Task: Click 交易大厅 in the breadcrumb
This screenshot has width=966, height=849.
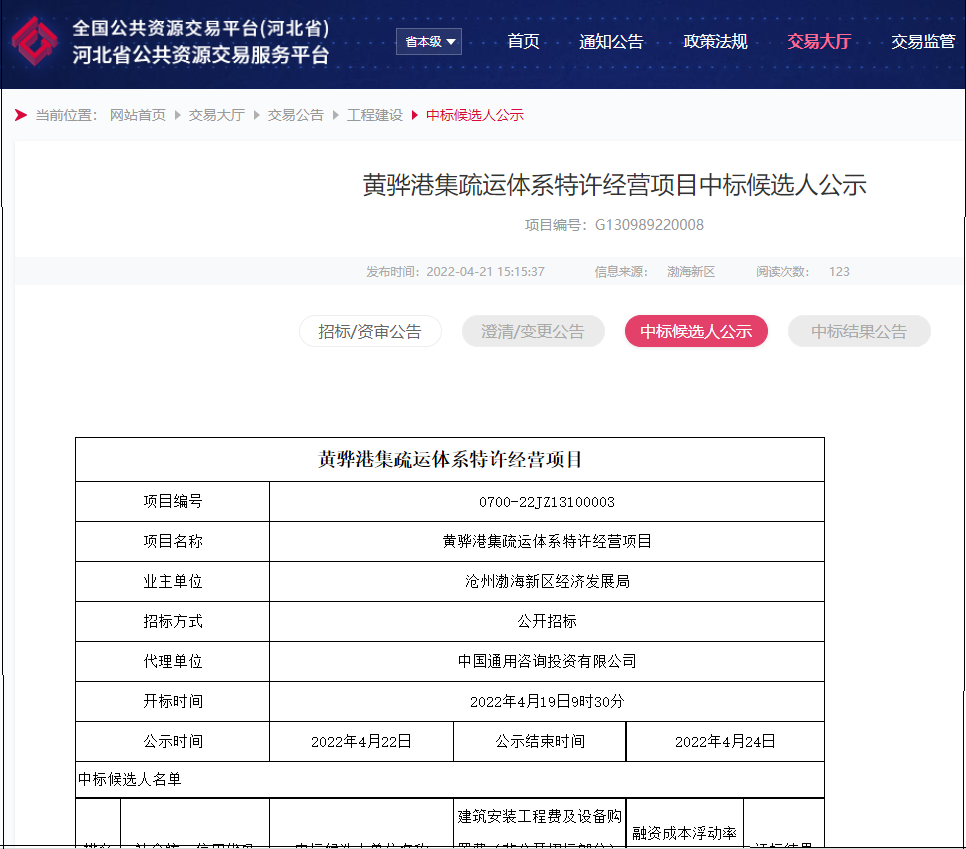Action: pyautogui.click(x=216, y=115)
